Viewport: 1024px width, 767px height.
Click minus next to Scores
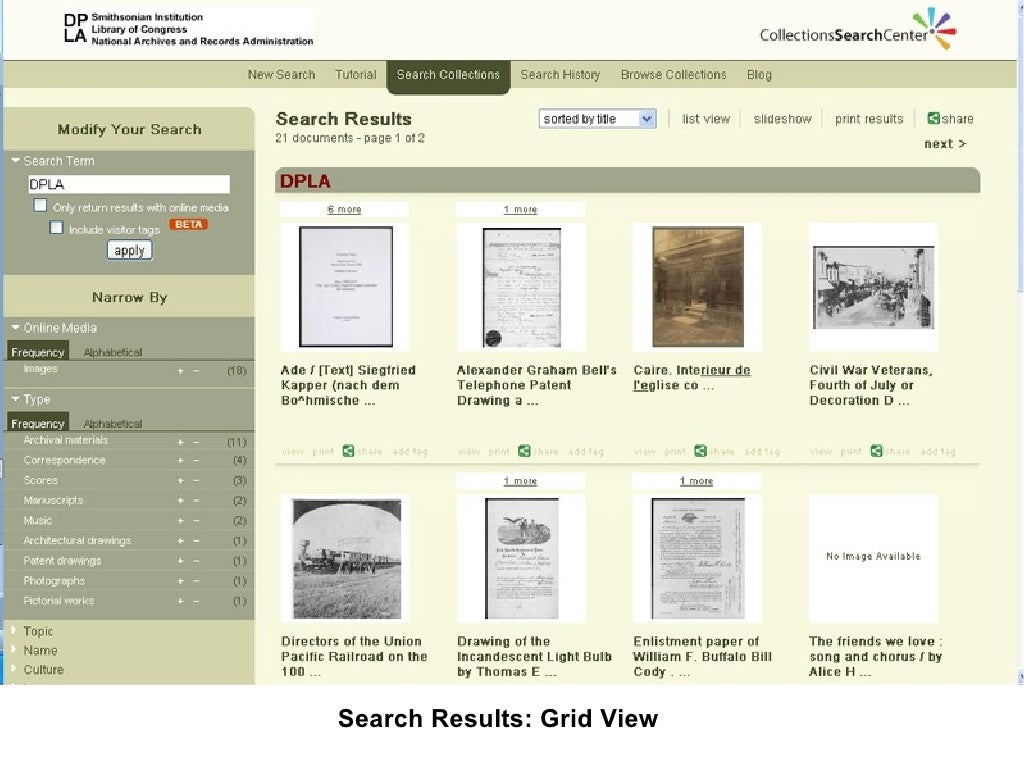[x=196, y=481]
